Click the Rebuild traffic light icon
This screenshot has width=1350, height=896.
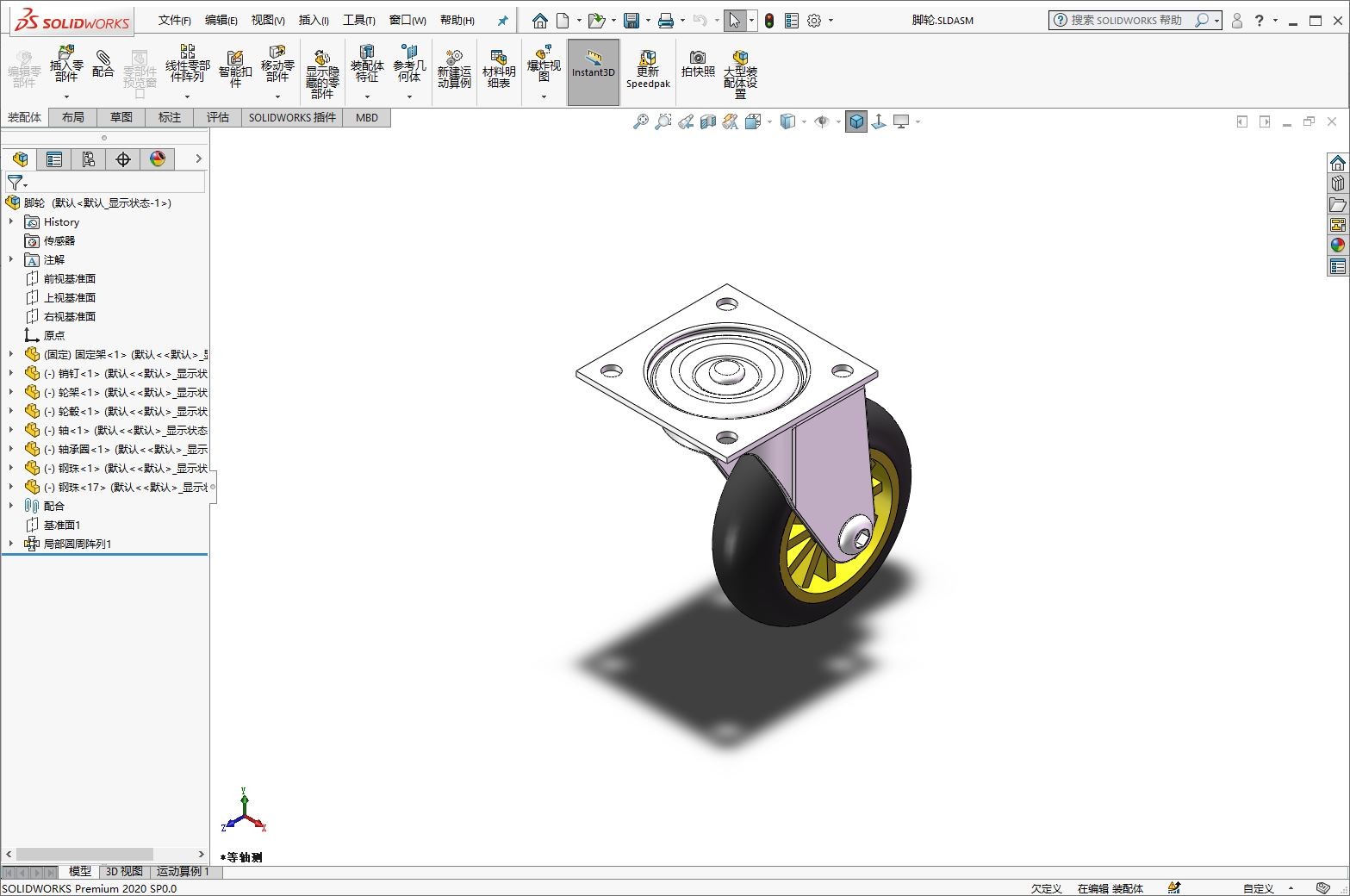769,21
